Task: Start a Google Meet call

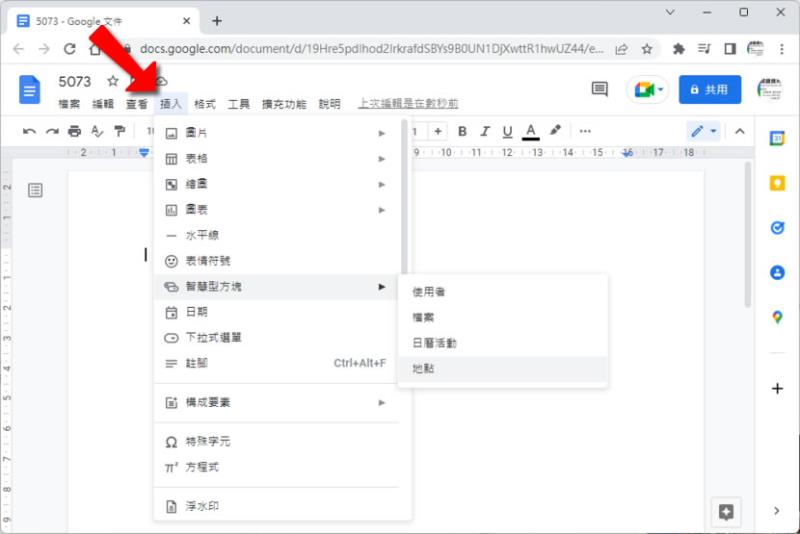Action: [x=647, y=90]
